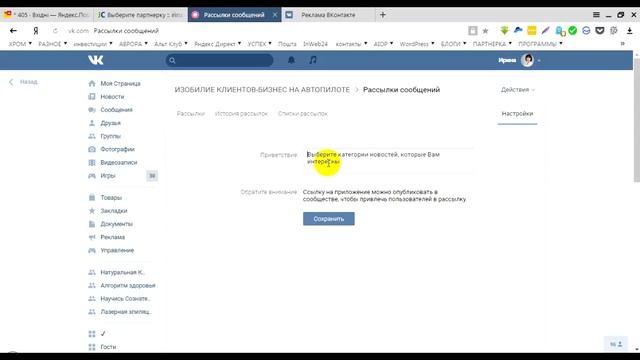This screenshot has width=640, height=360.
Task: Click the browser back arrow
Action: (13, 31)
